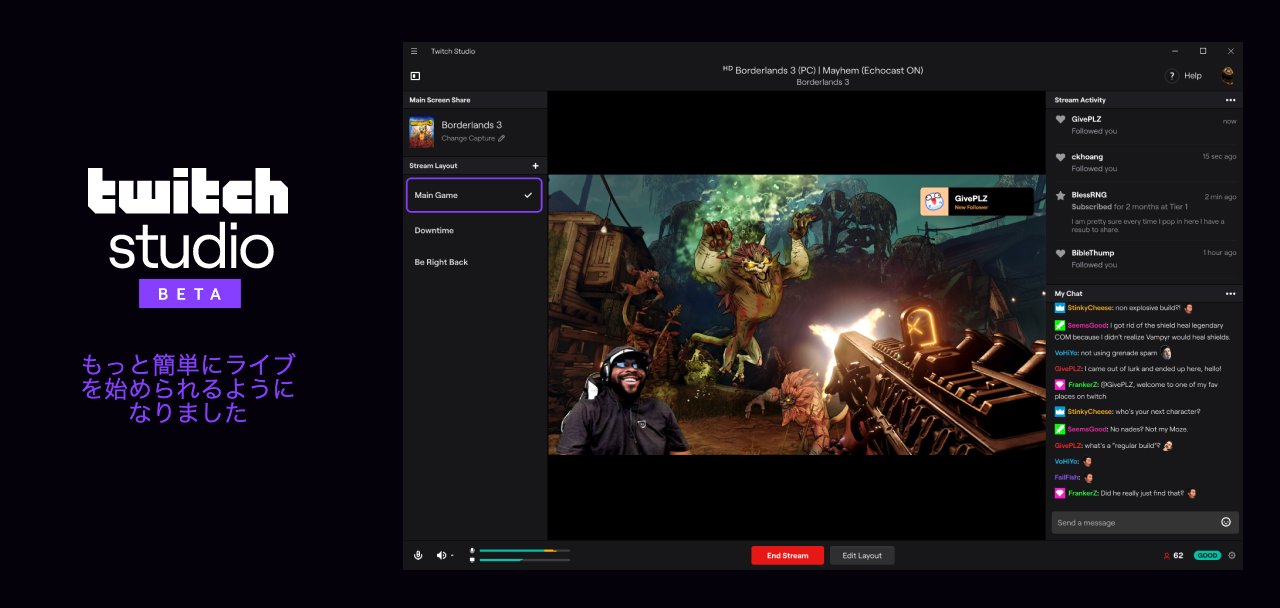Screen dimensions: 1280x608
Task: Add a new stream layout with plus icon
Action: click(x=535, y=166)
